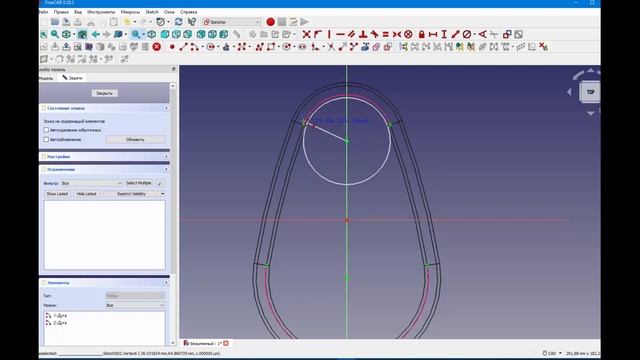Image resolution: width=640 pixels, height=360 pixels.
Task: Switch to the Задачи tab
Action: 72,78
